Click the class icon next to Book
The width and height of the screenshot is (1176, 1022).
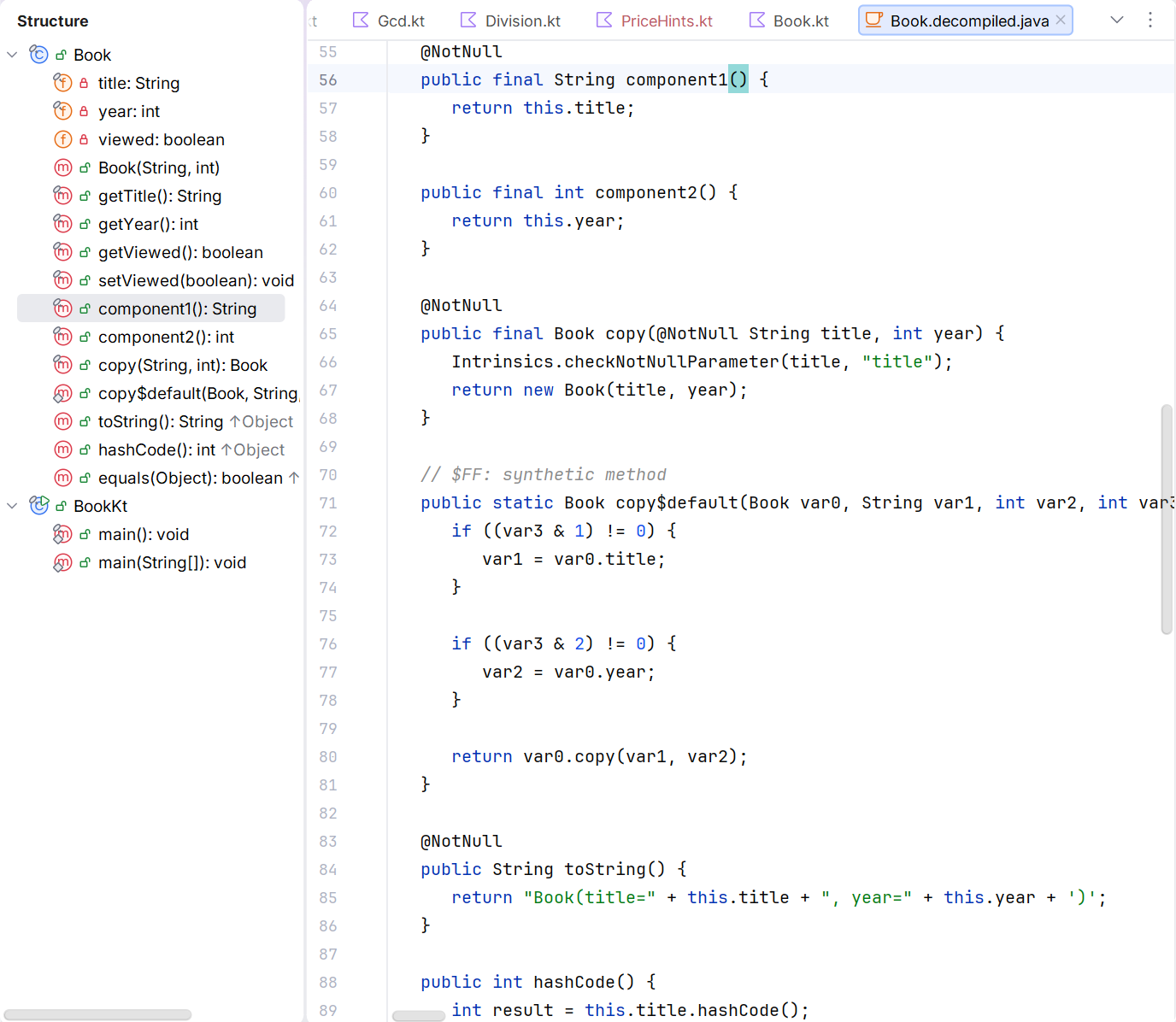tap(38, 55)
